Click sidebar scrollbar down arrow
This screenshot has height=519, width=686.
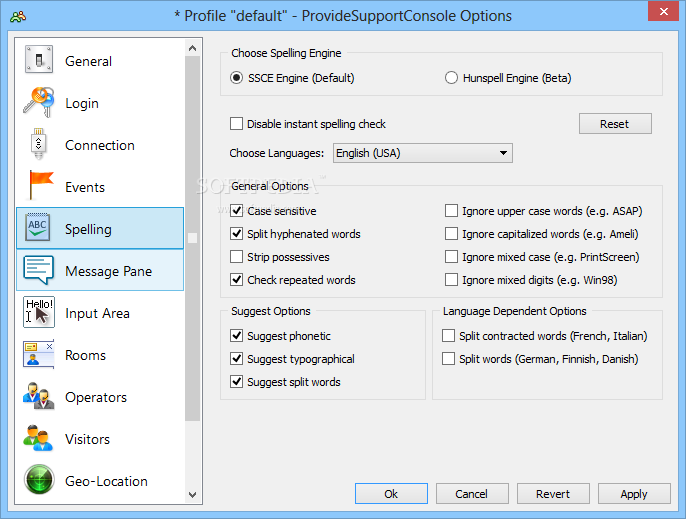(192, 495)
